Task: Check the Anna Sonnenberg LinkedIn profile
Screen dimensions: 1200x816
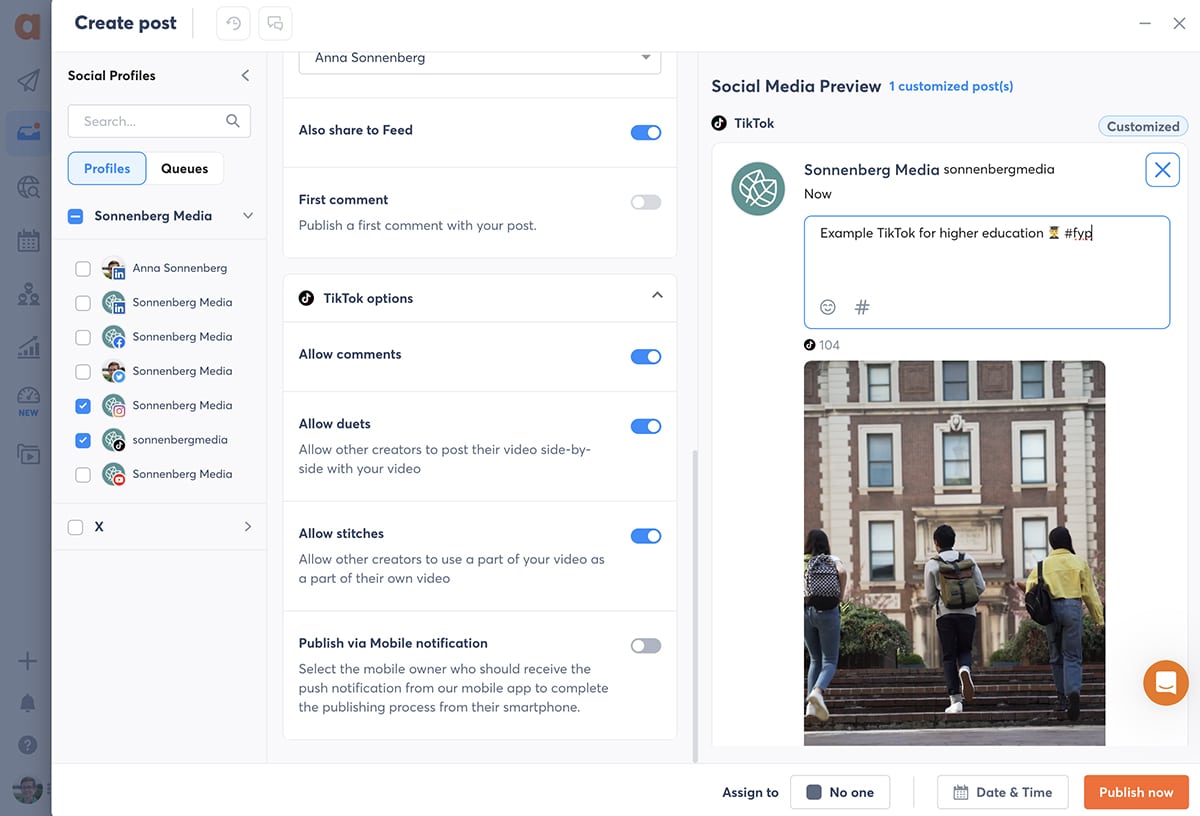Action: [x=83, y=268]
